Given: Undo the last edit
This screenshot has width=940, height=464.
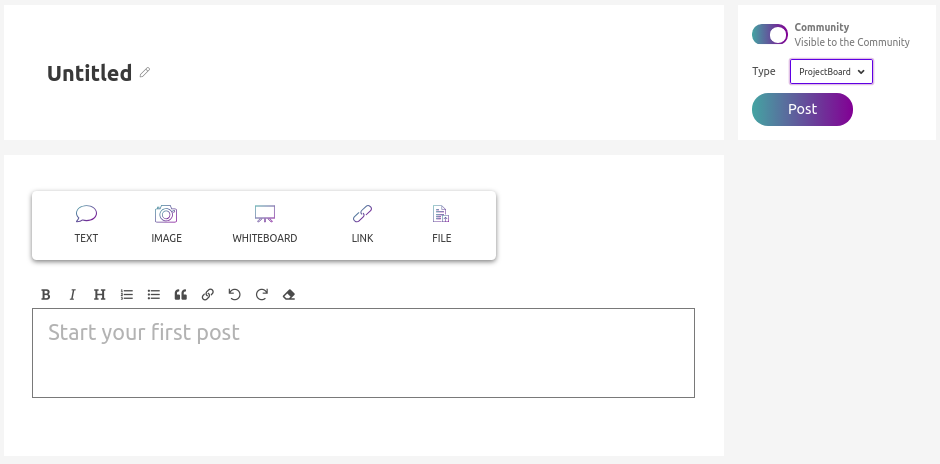Looking at the screenshot, I should (234, 294).
